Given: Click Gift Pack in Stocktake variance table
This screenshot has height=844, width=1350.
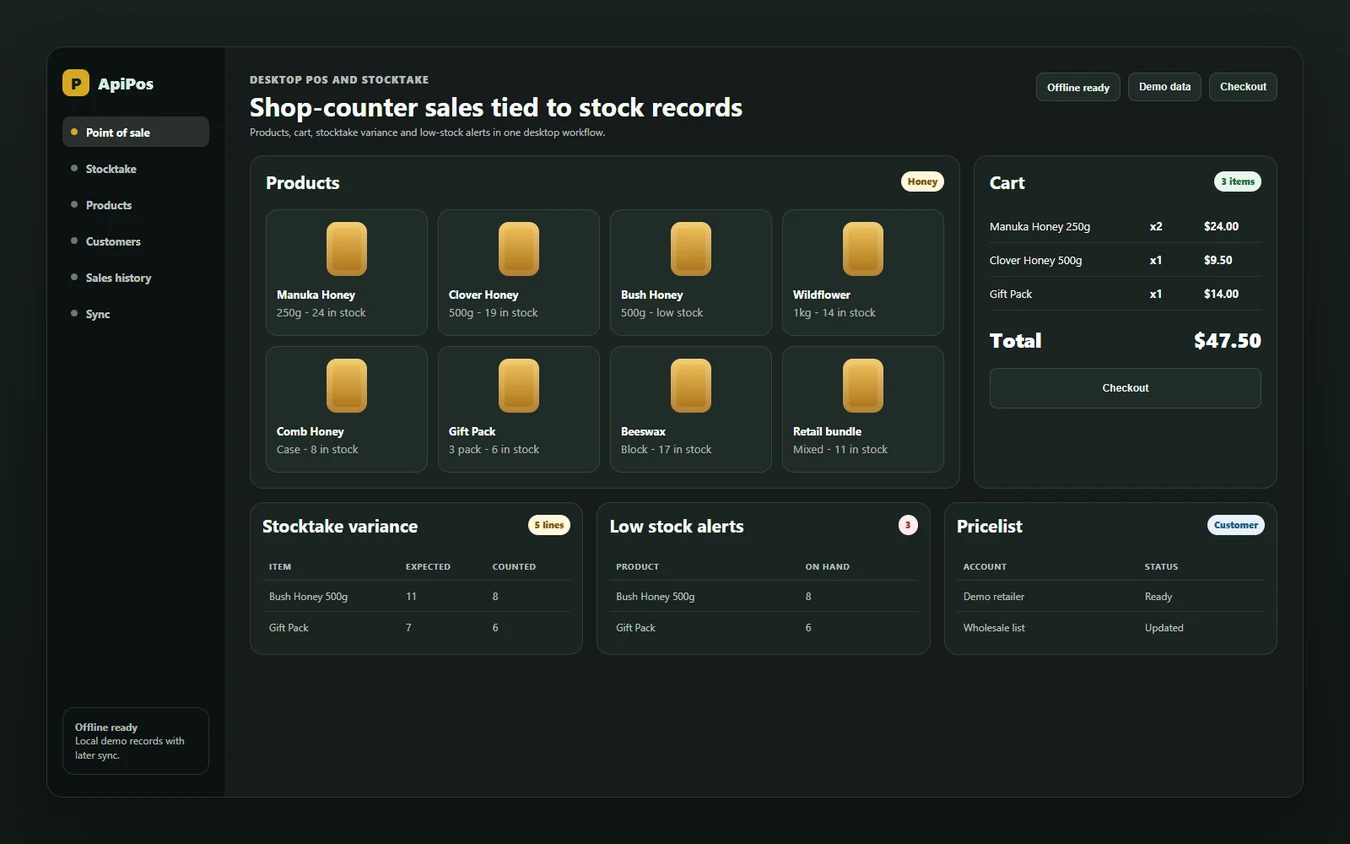Looking at the screenshot, I should [x=289, y=628].
